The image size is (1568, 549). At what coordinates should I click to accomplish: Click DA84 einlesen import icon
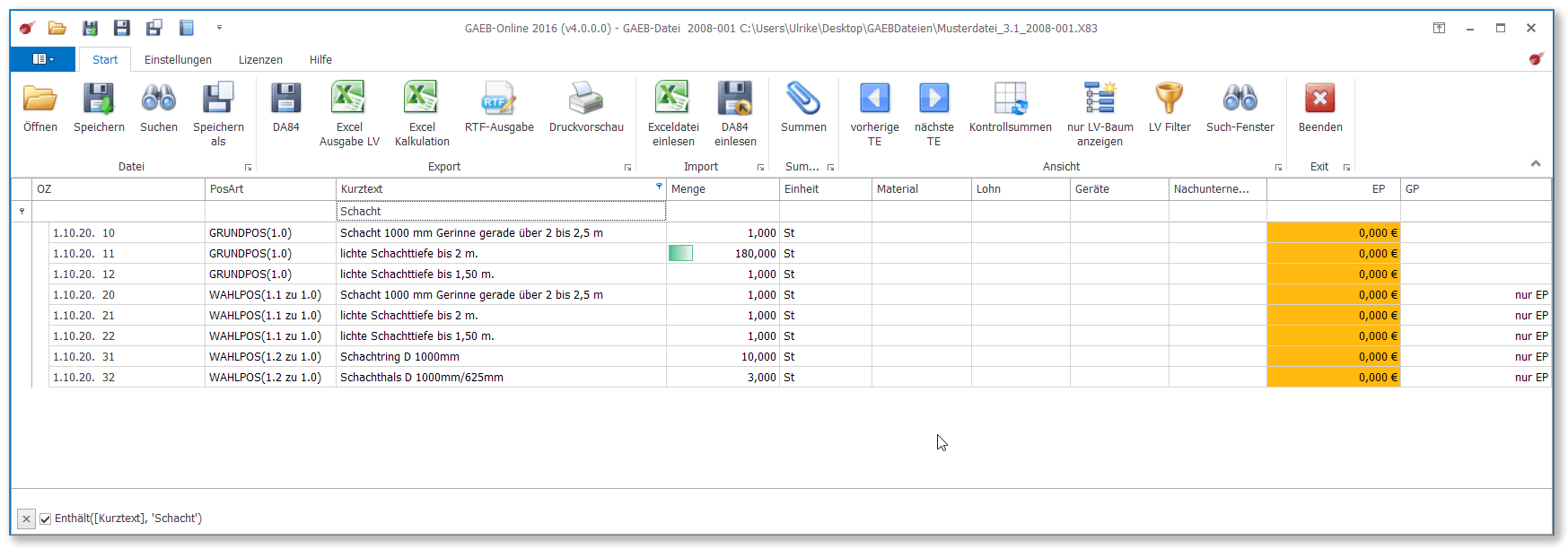coord(735,100)
